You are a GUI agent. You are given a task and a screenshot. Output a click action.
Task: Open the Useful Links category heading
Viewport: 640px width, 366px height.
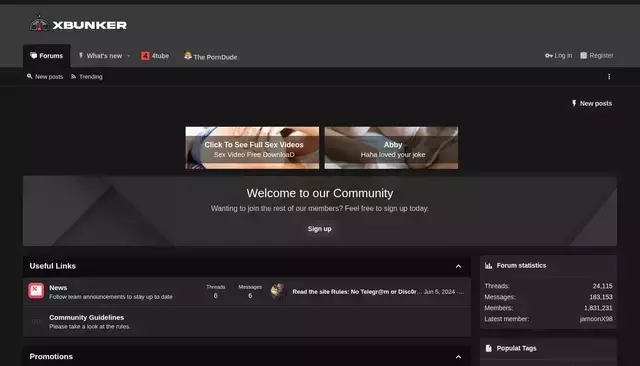53,266
